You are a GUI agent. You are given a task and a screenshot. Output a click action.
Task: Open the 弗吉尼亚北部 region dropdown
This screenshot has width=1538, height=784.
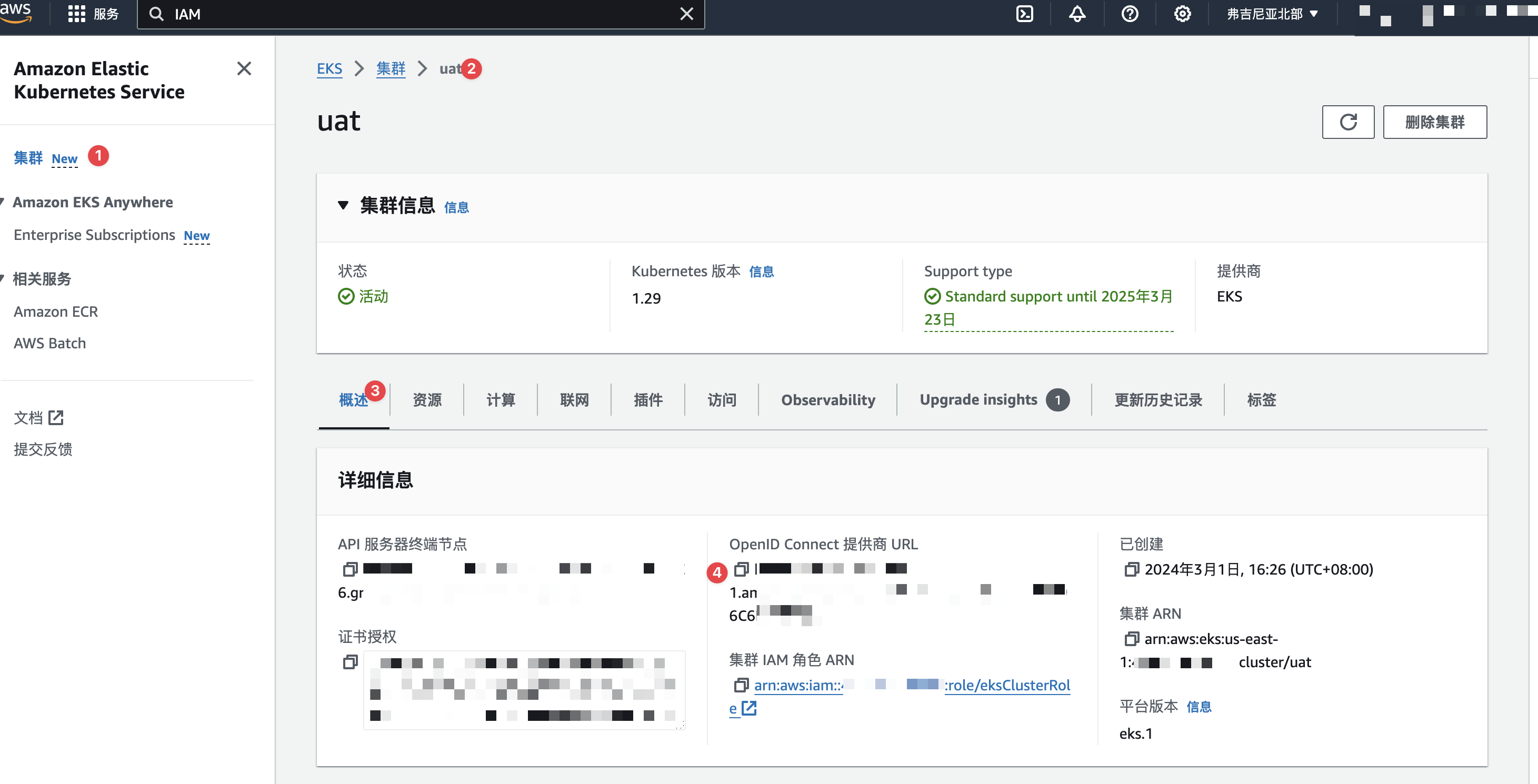coord(1272,14)
